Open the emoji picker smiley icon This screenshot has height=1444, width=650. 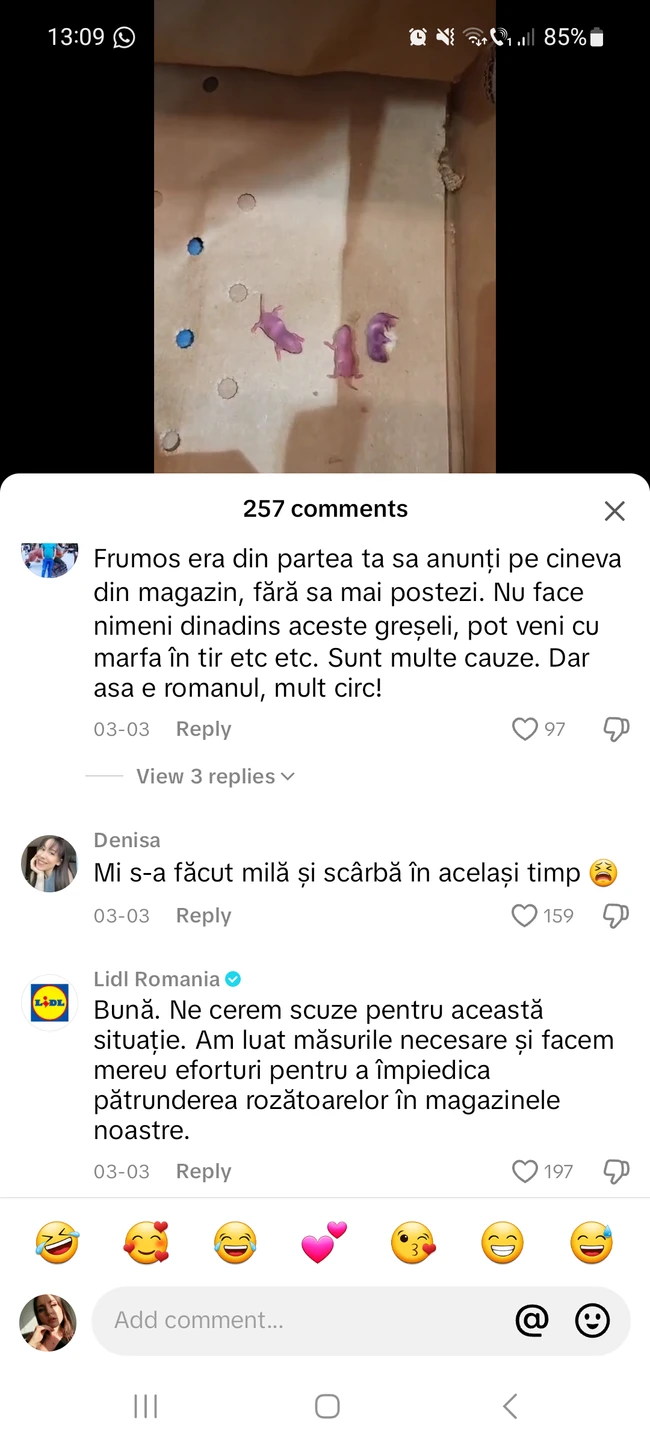[x=592, y=1320]
